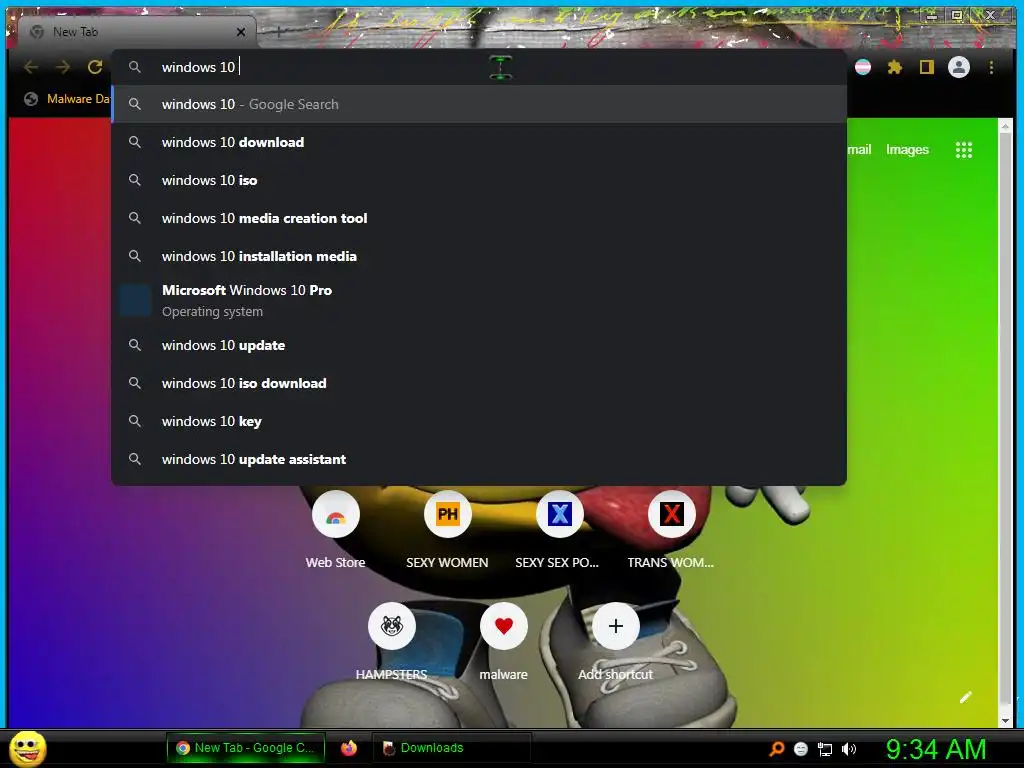Viewport: 1024px width, 768px height.
Task: Click the tray network icon
Action: (825, 749)
